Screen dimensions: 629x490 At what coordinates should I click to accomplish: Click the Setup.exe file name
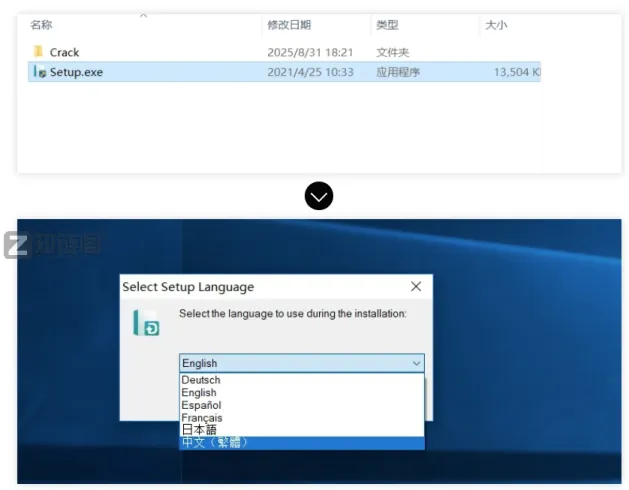[x=76, y=72]
